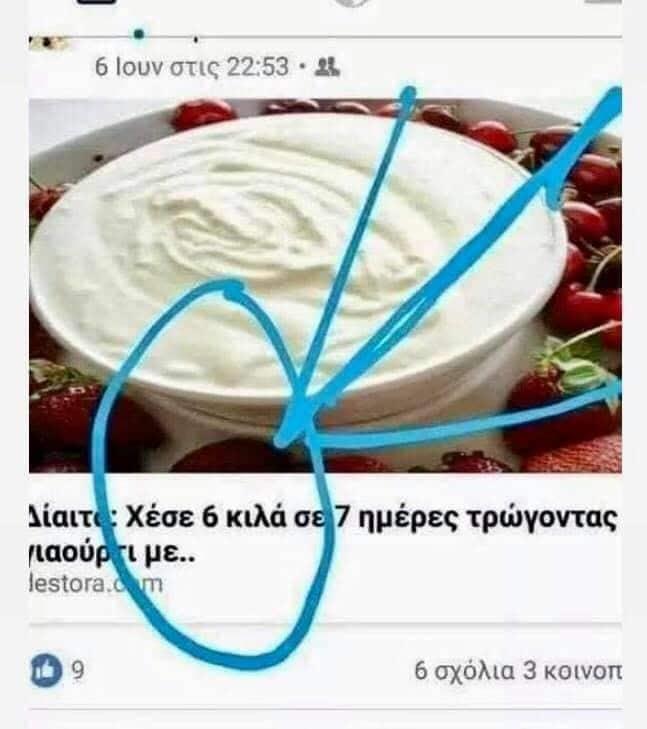View who liked via the 9 count
Screen dimensions: 647x729
click(78, 670)
